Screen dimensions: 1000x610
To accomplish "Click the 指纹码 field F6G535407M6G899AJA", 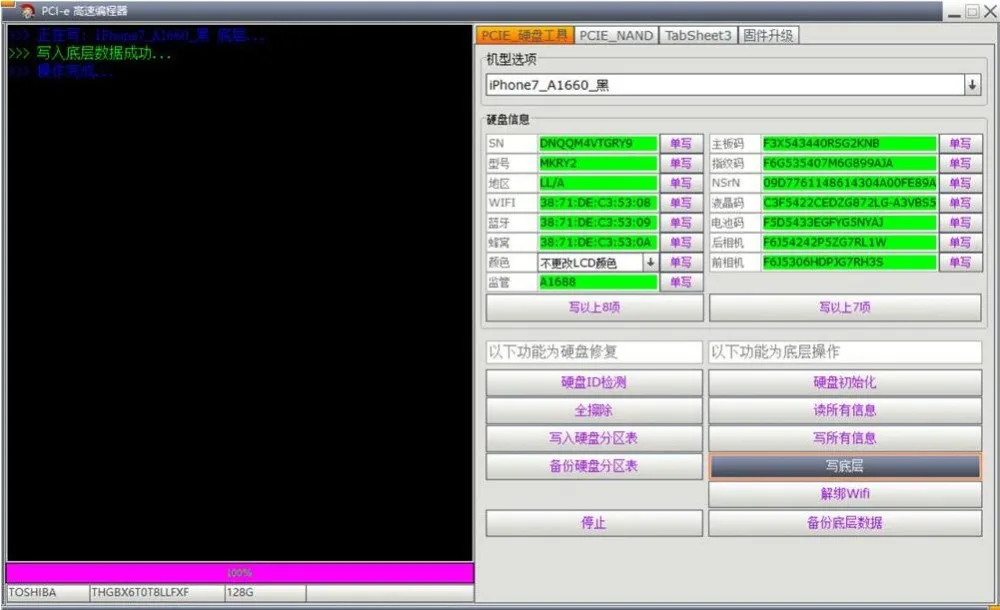I will [x=849, y=163].
